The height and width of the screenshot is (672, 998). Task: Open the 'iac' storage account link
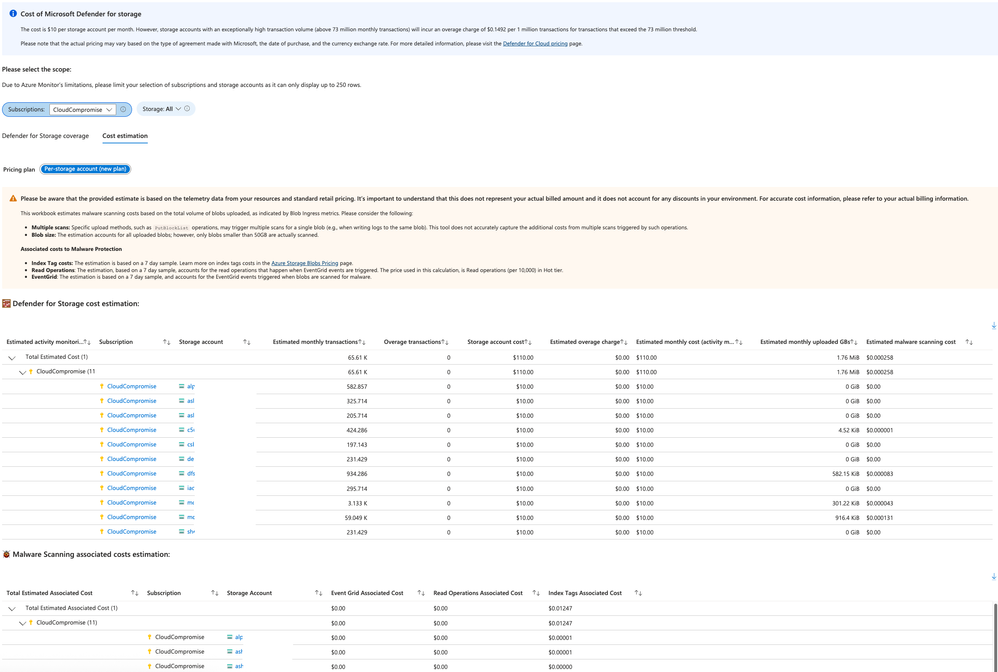tap(191, 488)
